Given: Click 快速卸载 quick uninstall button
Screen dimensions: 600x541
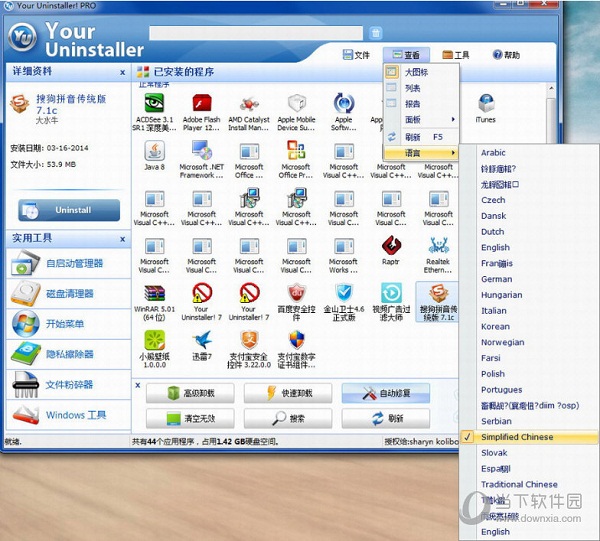Looking at the screenshot, I should click(288, 393).
